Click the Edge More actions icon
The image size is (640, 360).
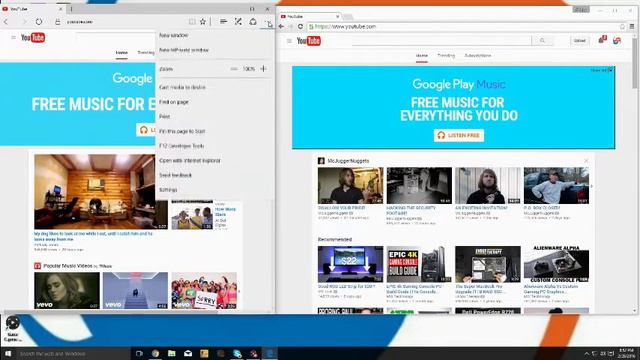268,22
